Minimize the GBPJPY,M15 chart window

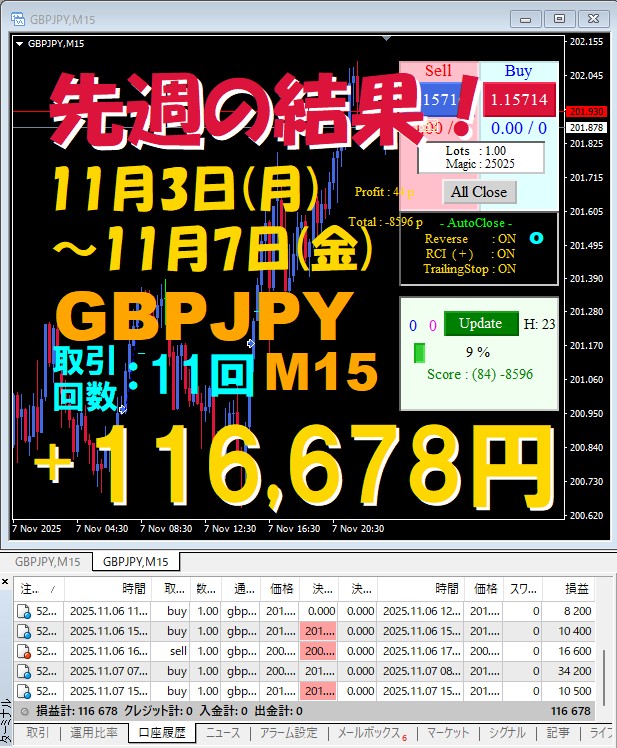525,19
